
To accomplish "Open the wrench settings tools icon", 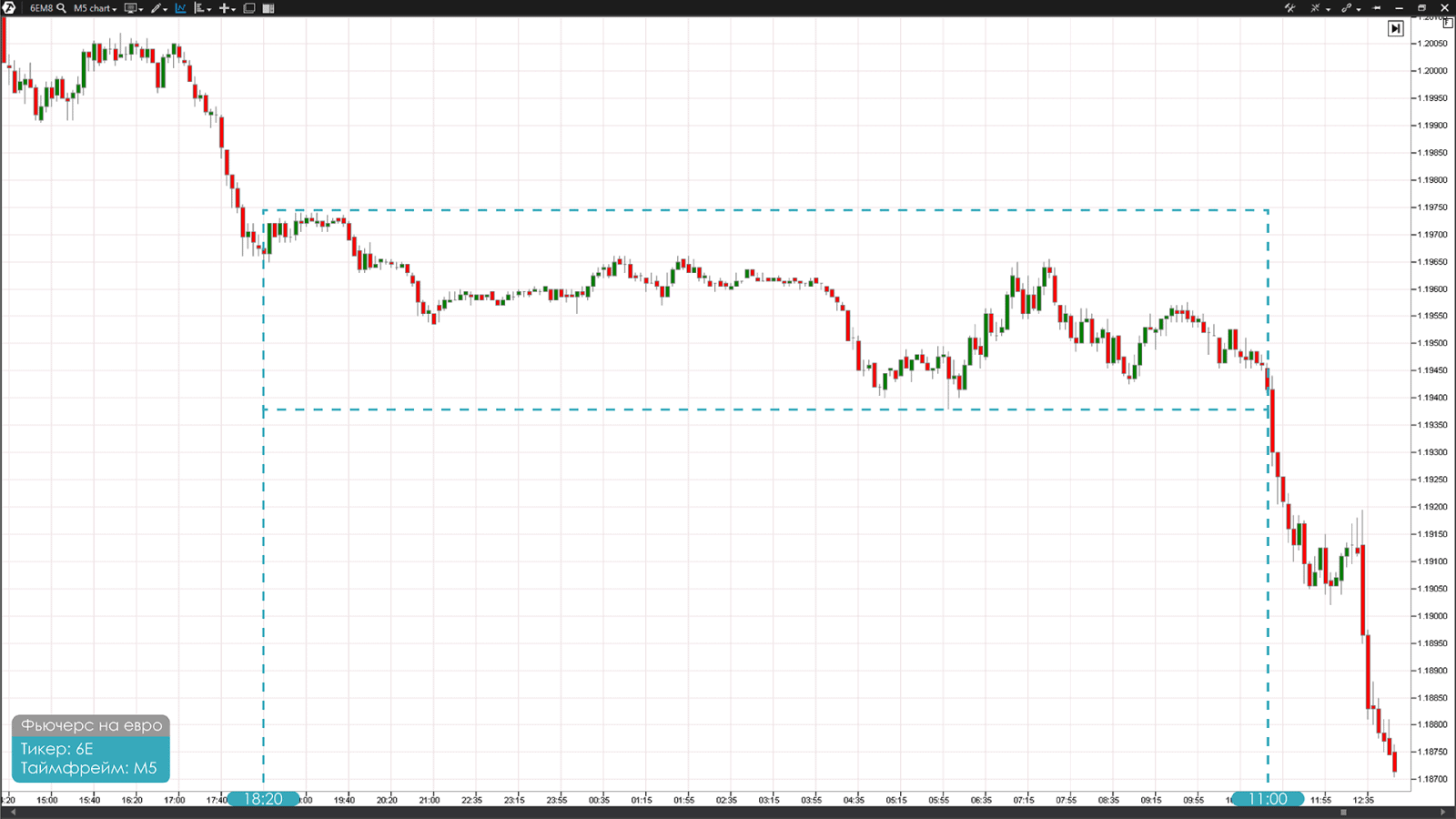I will [x=1289, y=8].
